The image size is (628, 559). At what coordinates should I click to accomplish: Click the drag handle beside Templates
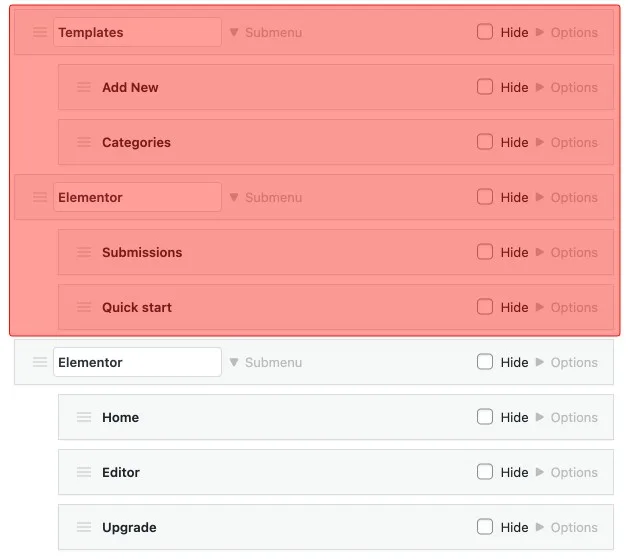tap(40, 32)
